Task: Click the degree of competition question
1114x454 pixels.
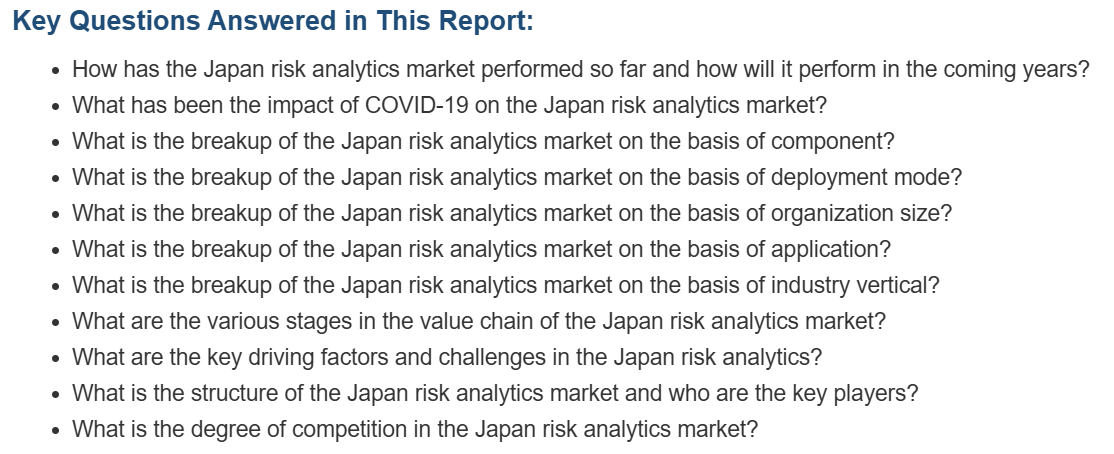Action: tap(415, 430)
